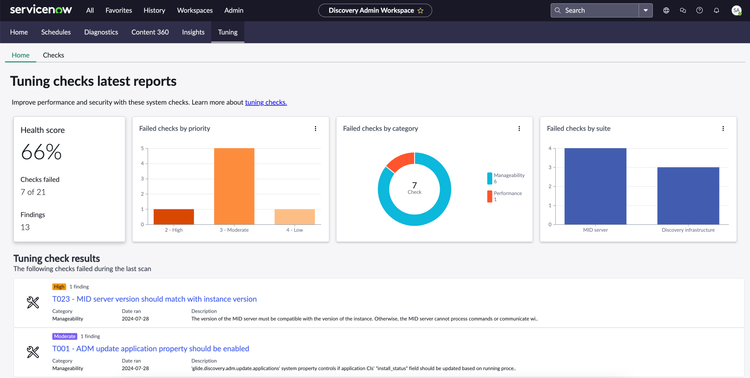Click the 2 - High bar in priority chart
This screenshot has width=750, height=378.
174,217
